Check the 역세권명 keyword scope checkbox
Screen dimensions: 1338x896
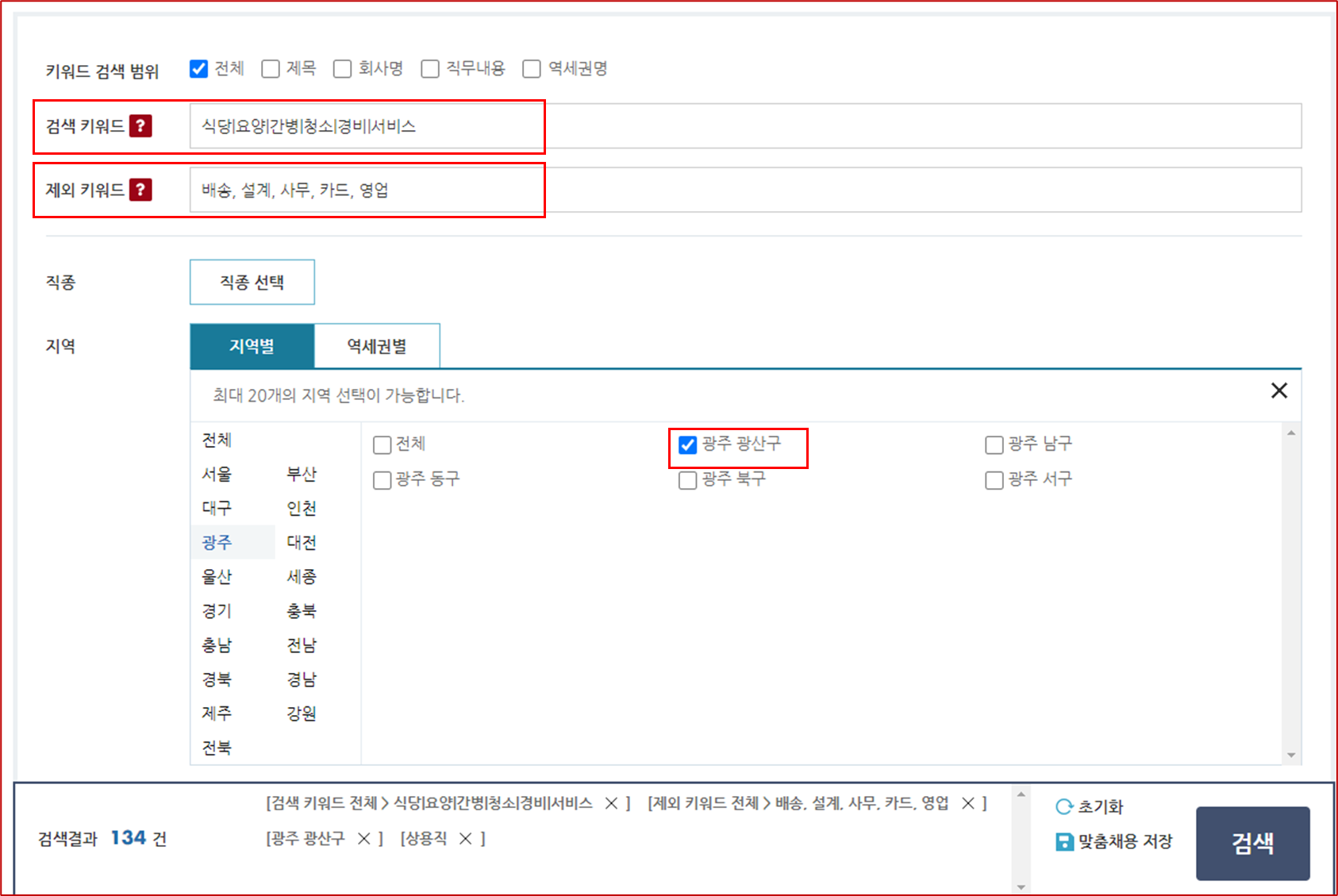pyautogui.click(x=532, y=69)
